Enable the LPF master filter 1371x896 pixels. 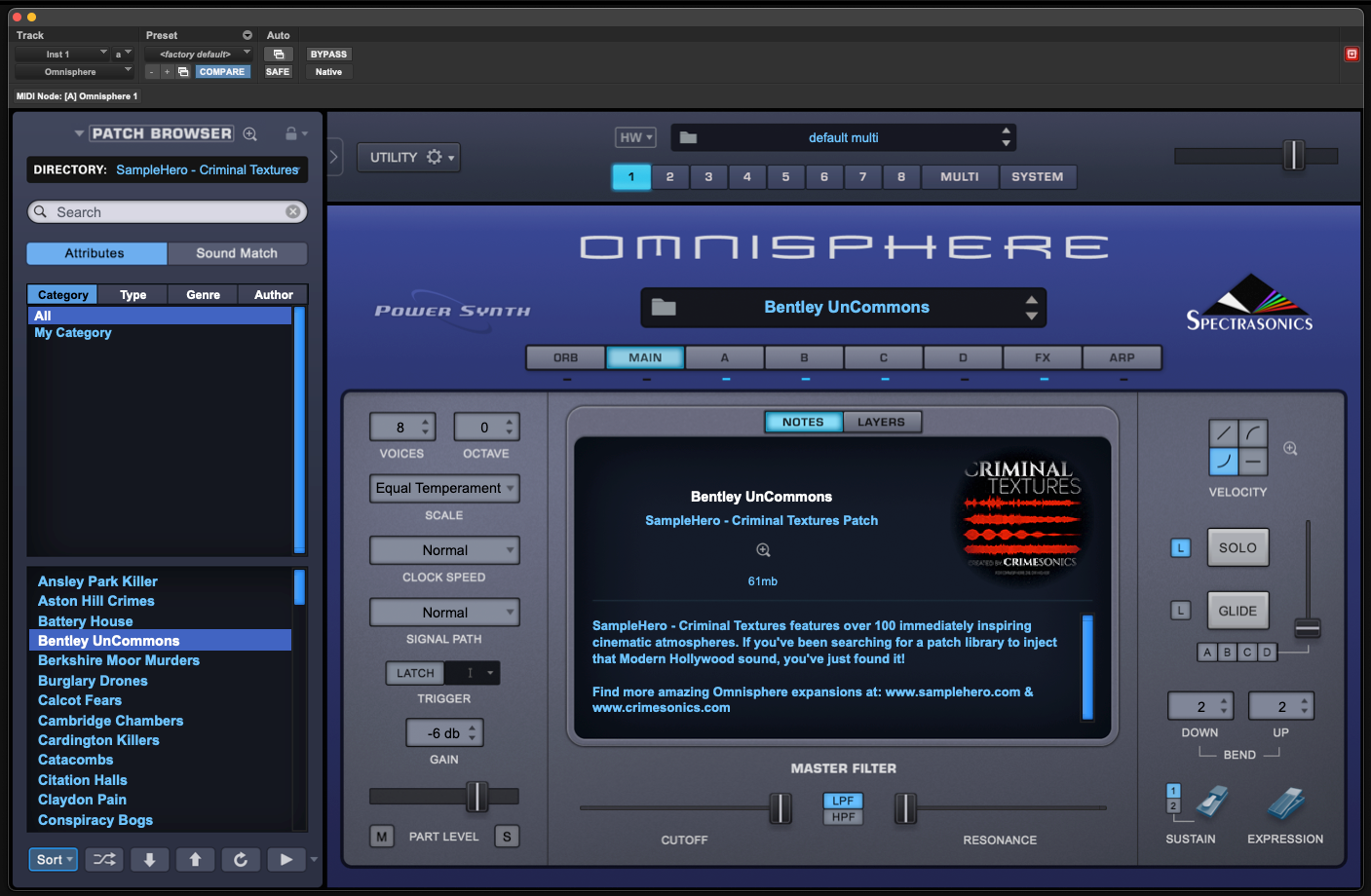pyautogui.click(x=843, y=801)
